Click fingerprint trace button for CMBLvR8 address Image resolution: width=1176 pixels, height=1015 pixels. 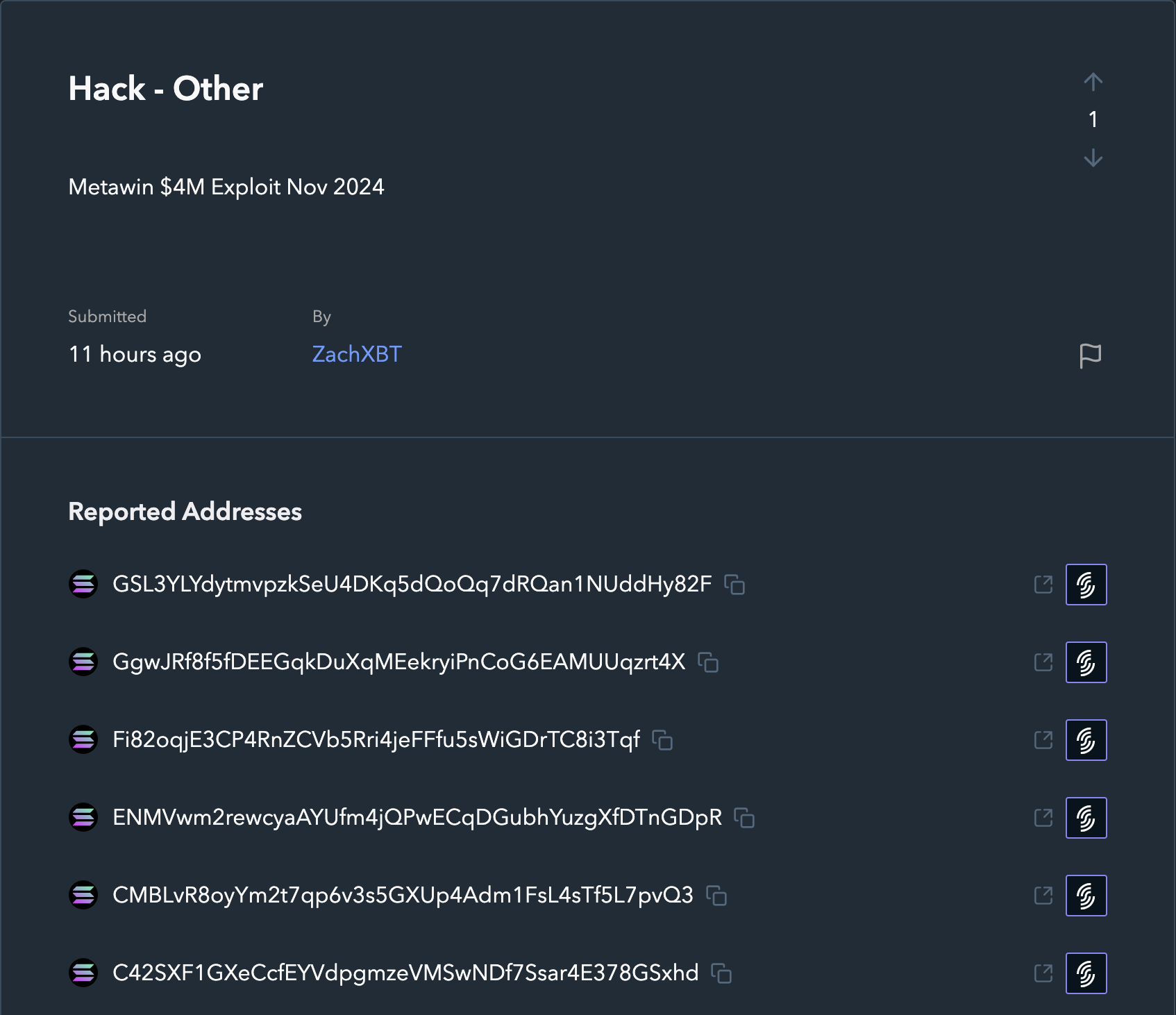(x=1086, y=896)
